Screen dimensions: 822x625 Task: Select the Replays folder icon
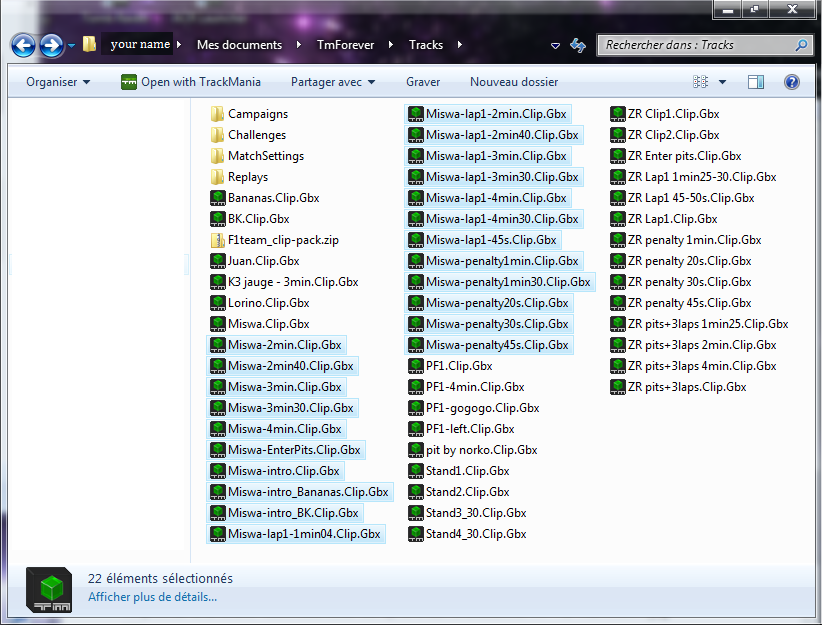217,177
